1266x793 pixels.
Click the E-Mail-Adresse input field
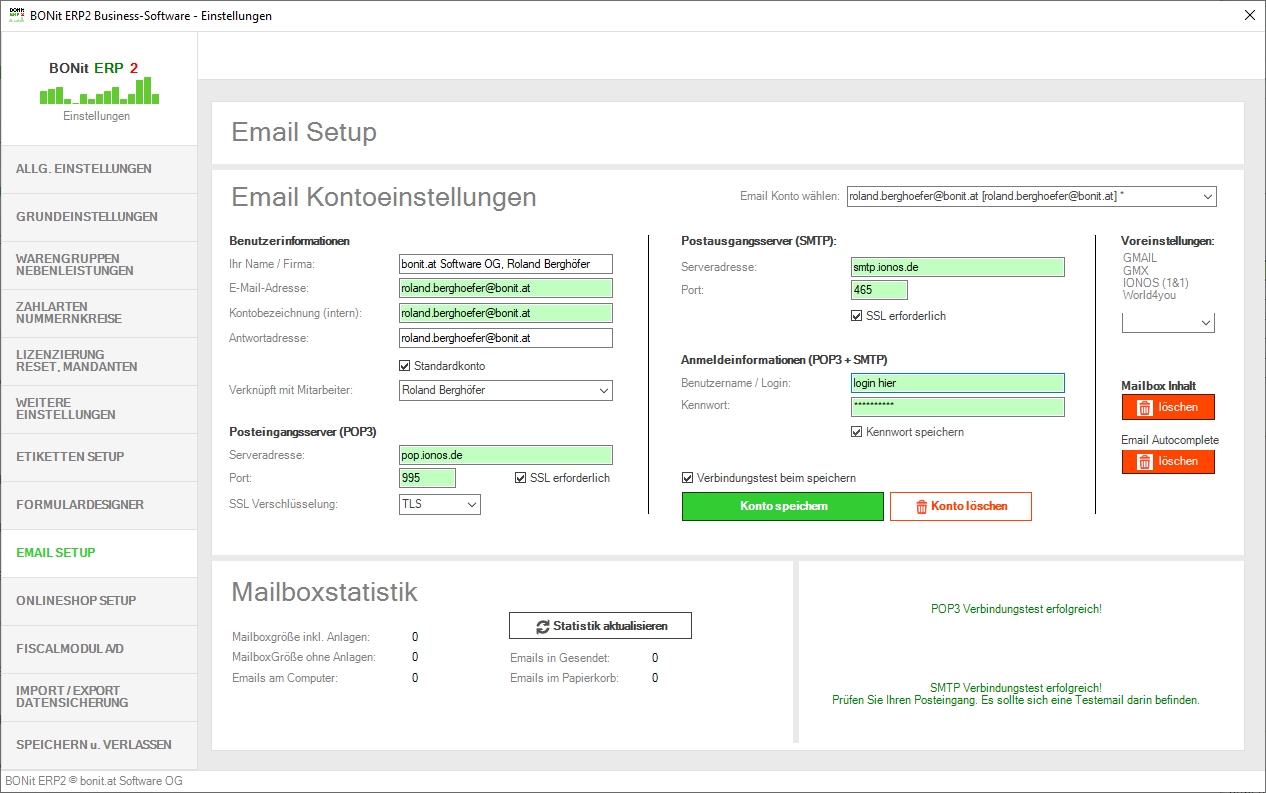[x=505, y=288]
